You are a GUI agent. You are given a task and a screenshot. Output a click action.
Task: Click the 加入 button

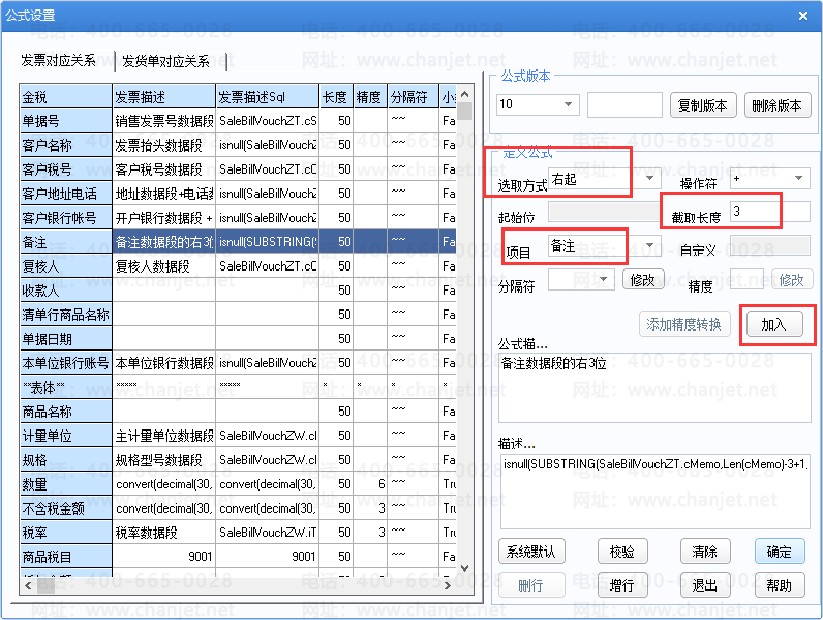(774, 324)
